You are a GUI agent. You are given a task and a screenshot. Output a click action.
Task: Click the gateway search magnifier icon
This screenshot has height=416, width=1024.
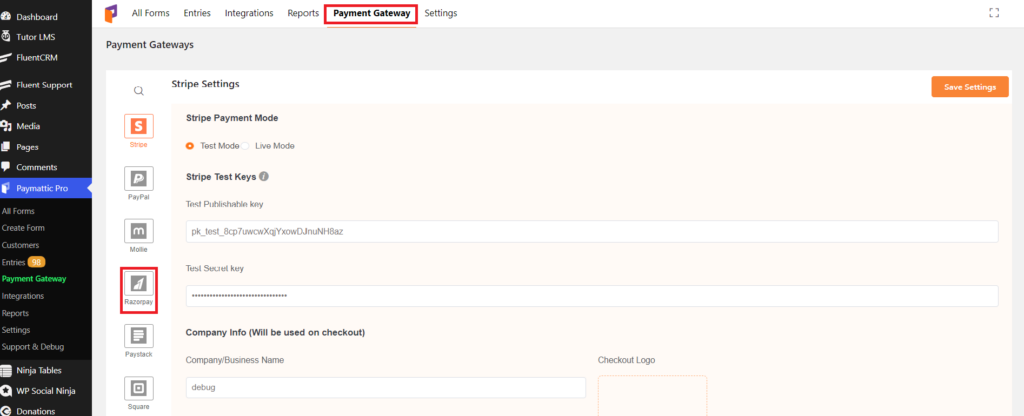point(138,91)
